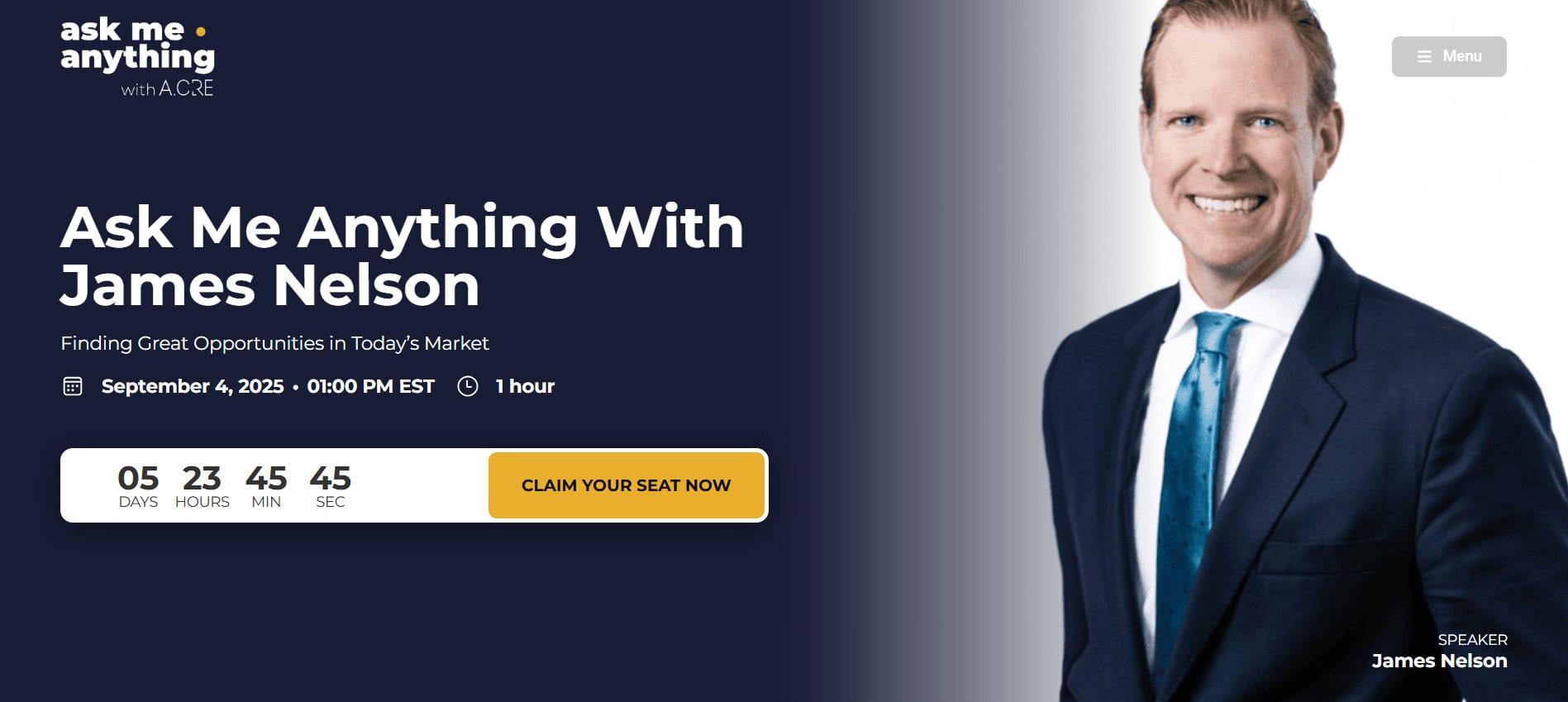Open the Menu button

point(1448,56)
